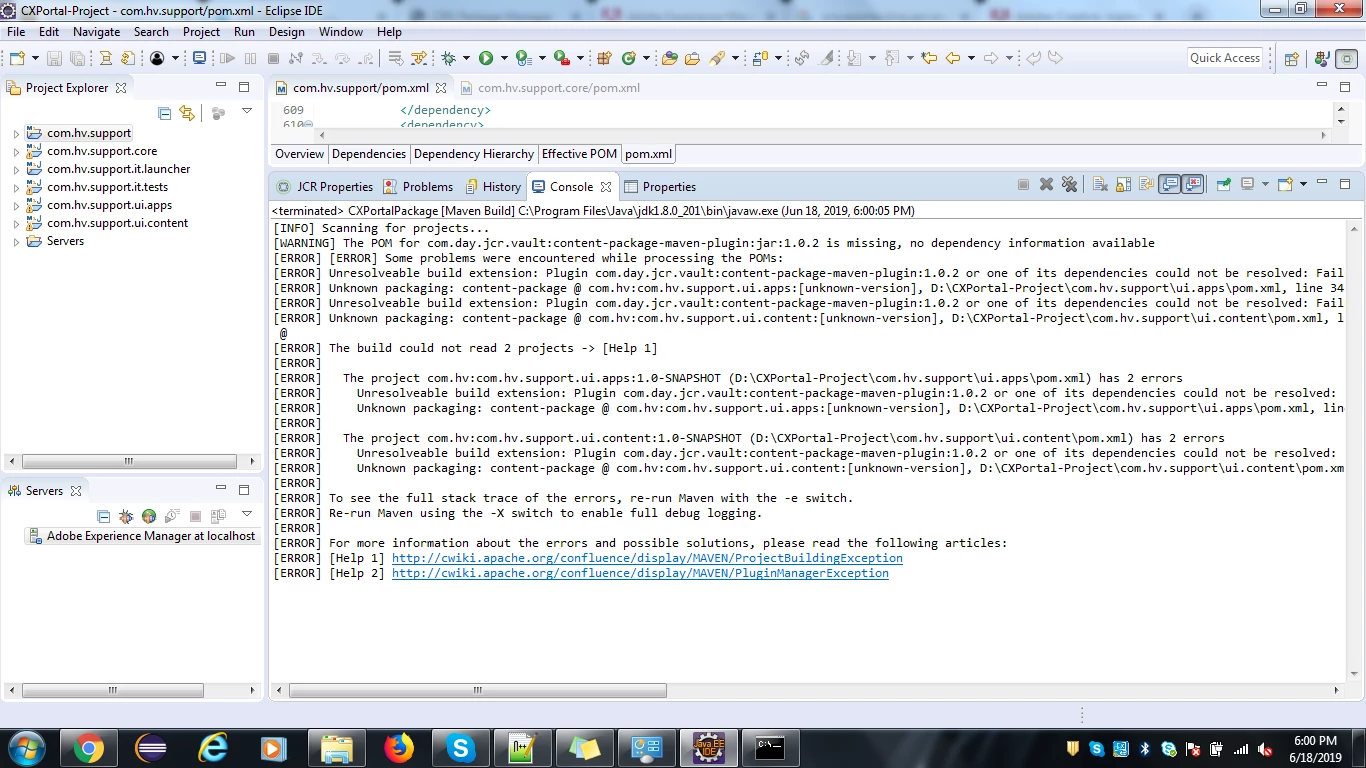The height and width of the screenshot is (768, 1366).
Task: Switch to the Dependency Hierarchy editor tab
Action: pyautogui.click(x=474, y=154)
